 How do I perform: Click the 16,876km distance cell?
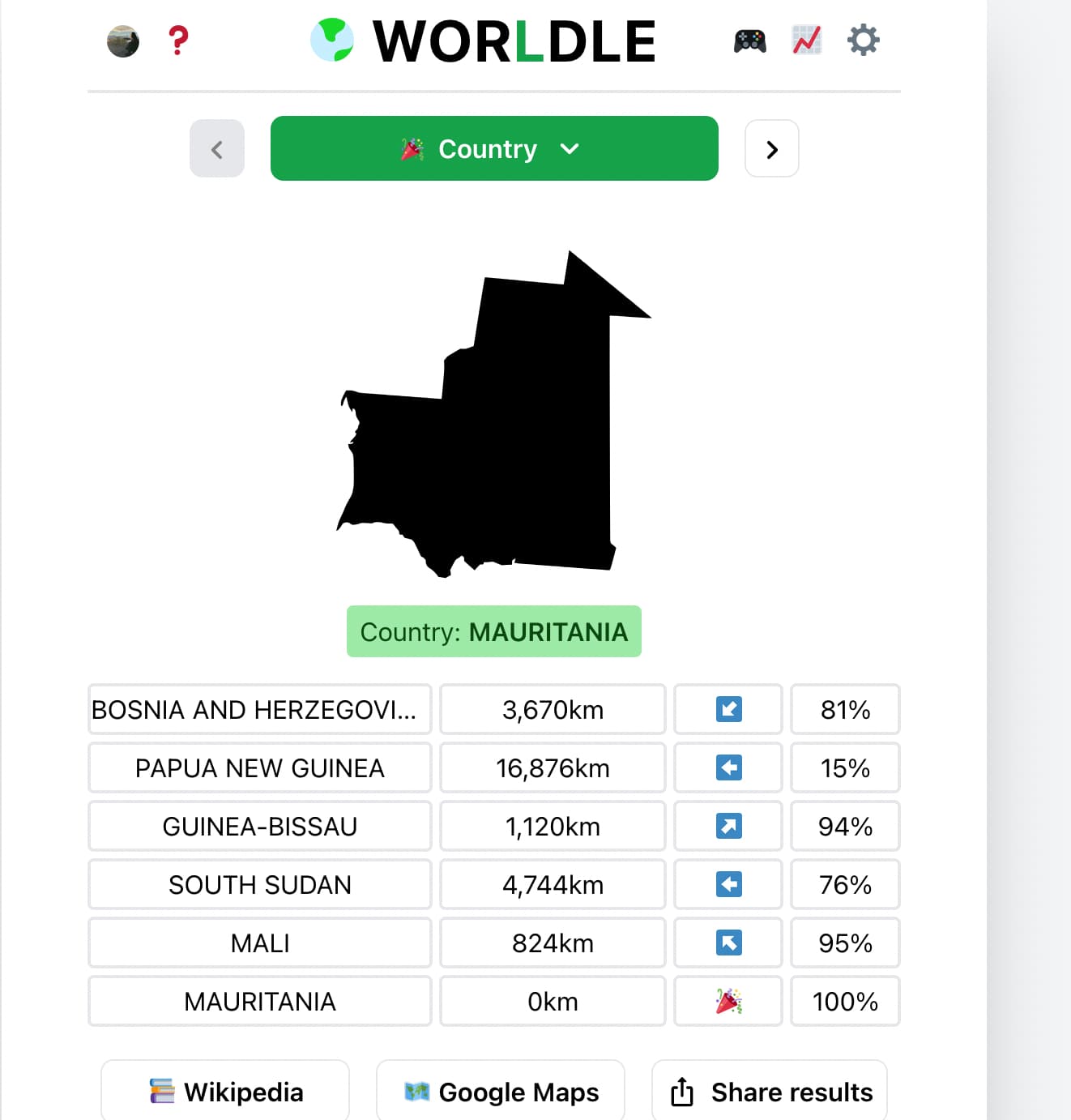pos(553,768)
